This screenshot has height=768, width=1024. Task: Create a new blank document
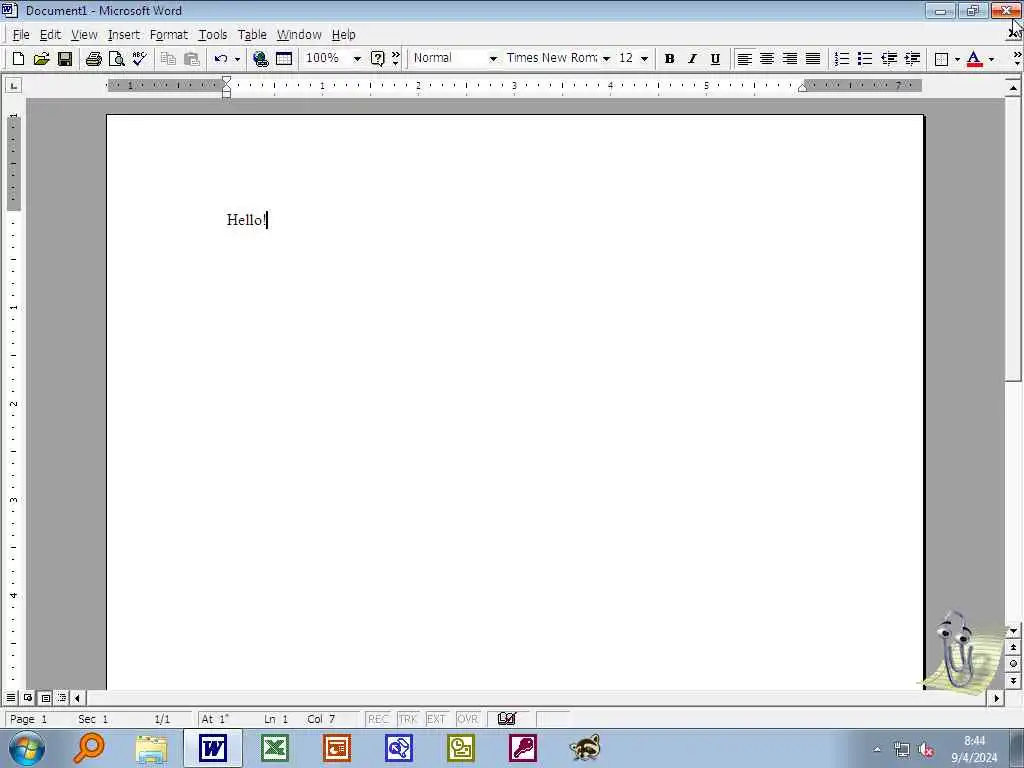[18, 59]
